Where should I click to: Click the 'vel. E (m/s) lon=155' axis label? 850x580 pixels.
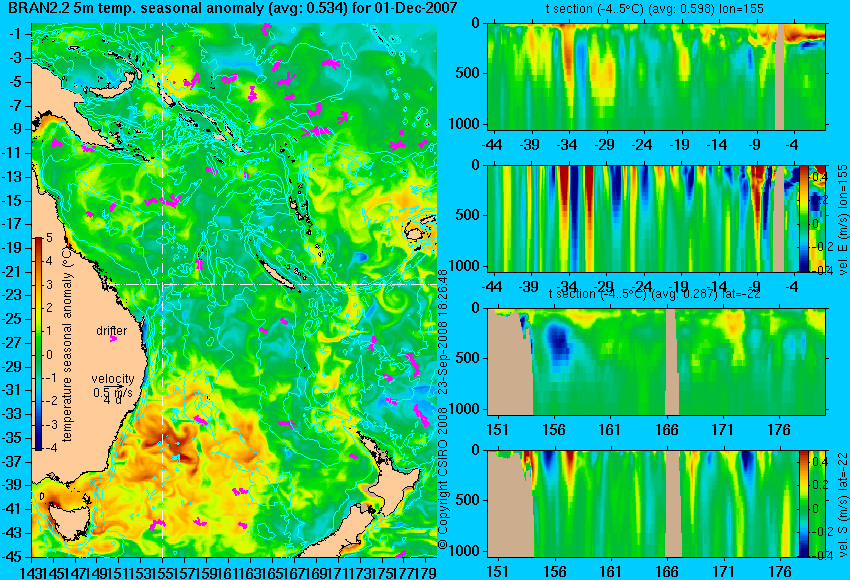(842, 220)
